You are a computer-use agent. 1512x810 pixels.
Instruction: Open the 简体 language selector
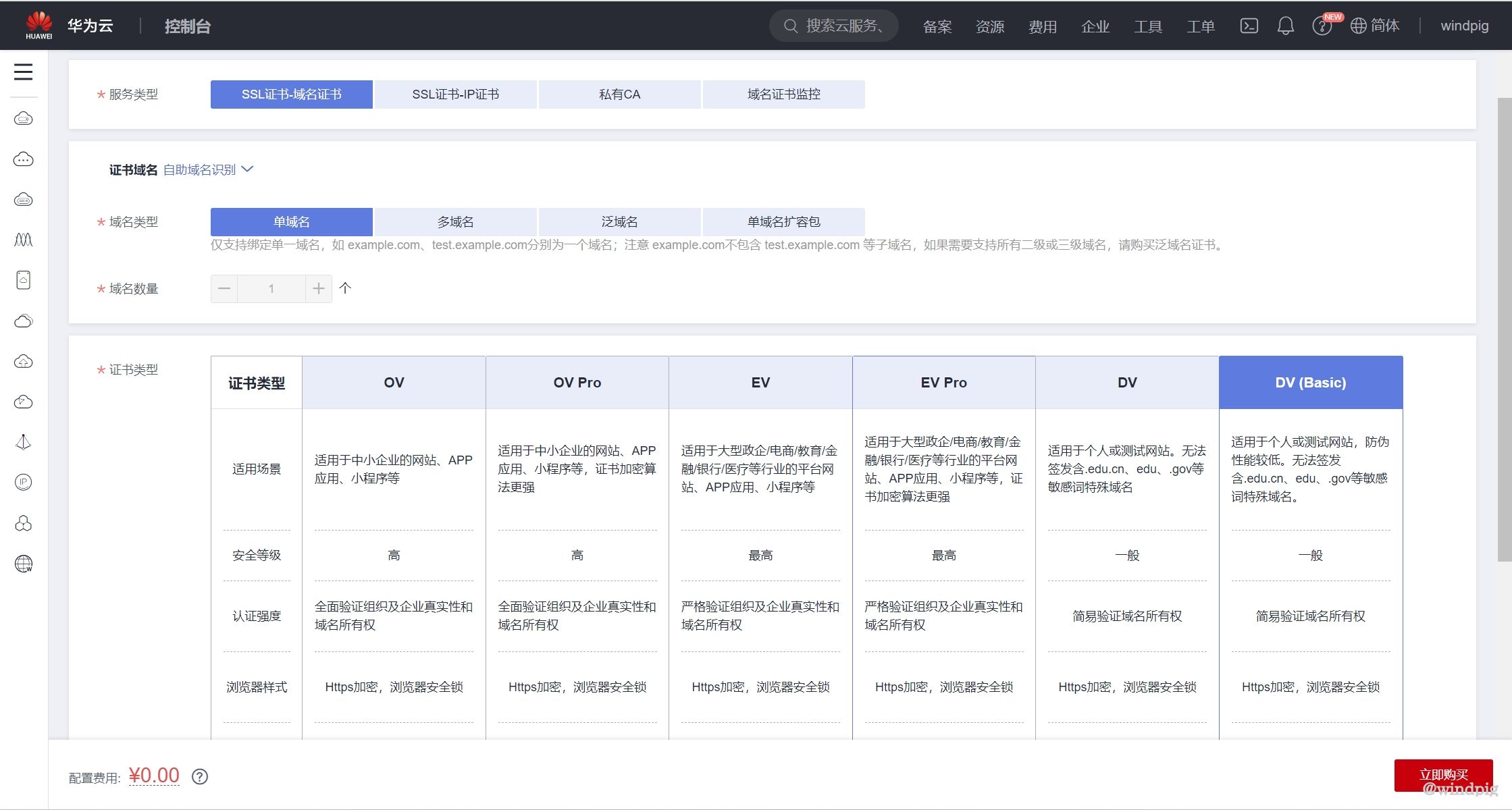pyautogui.click(x=1385, y=26)
